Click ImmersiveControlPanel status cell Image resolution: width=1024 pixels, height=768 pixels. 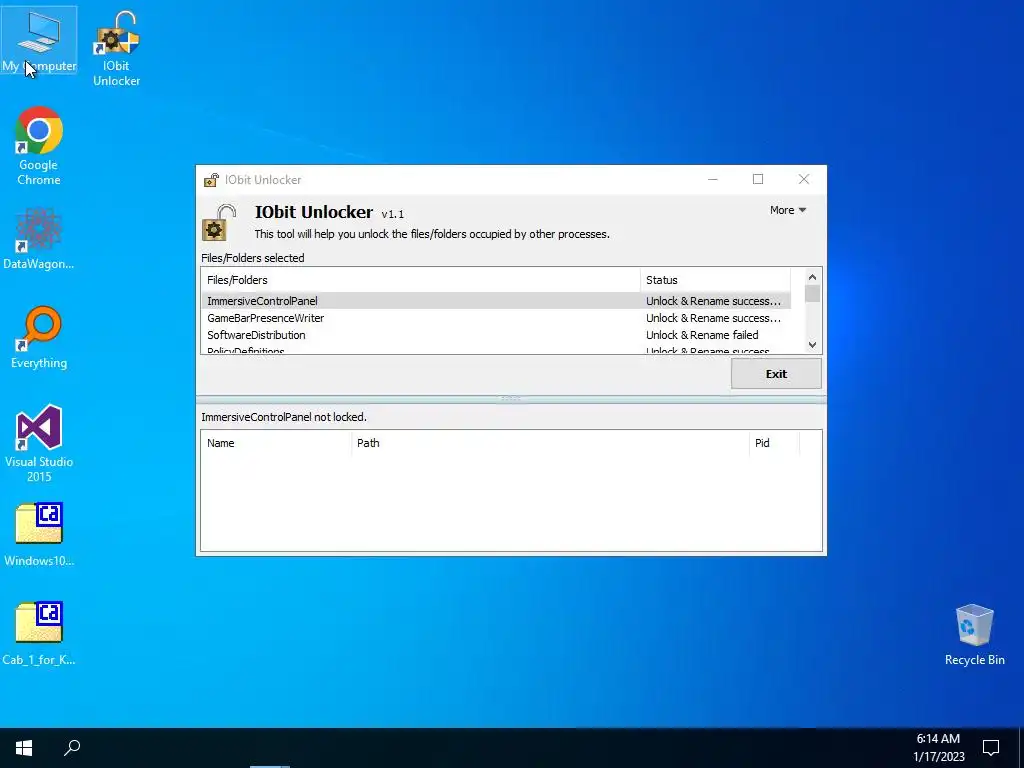click(713, 301)
